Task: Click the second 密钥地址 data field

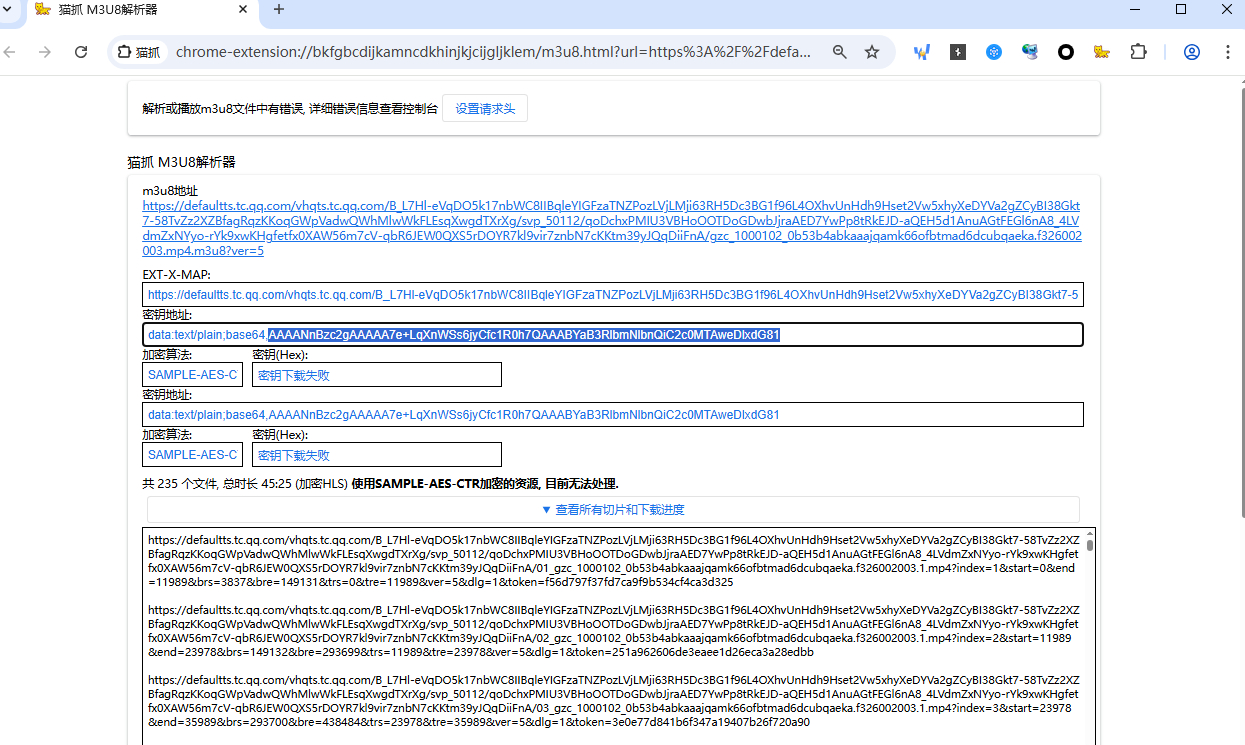Action: click(x=613, y=415)
